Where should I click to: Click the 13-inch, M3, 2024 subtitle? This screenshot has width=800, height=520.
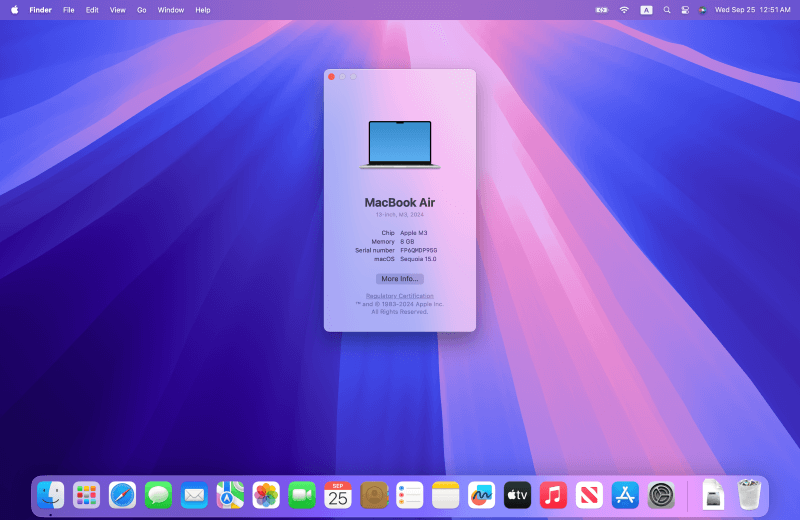tap(399, 215)
